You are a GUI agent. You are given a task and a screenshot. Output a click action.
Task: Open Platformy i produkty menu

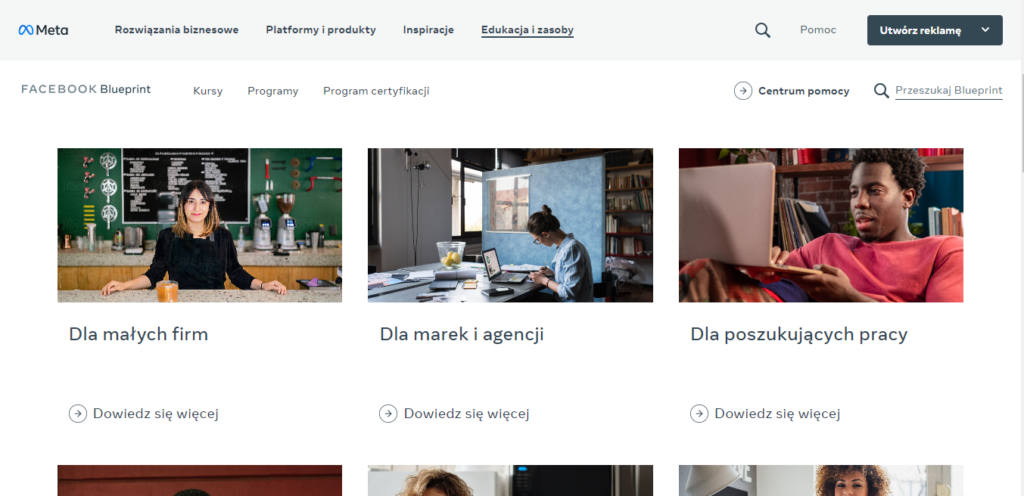point(321,30)
